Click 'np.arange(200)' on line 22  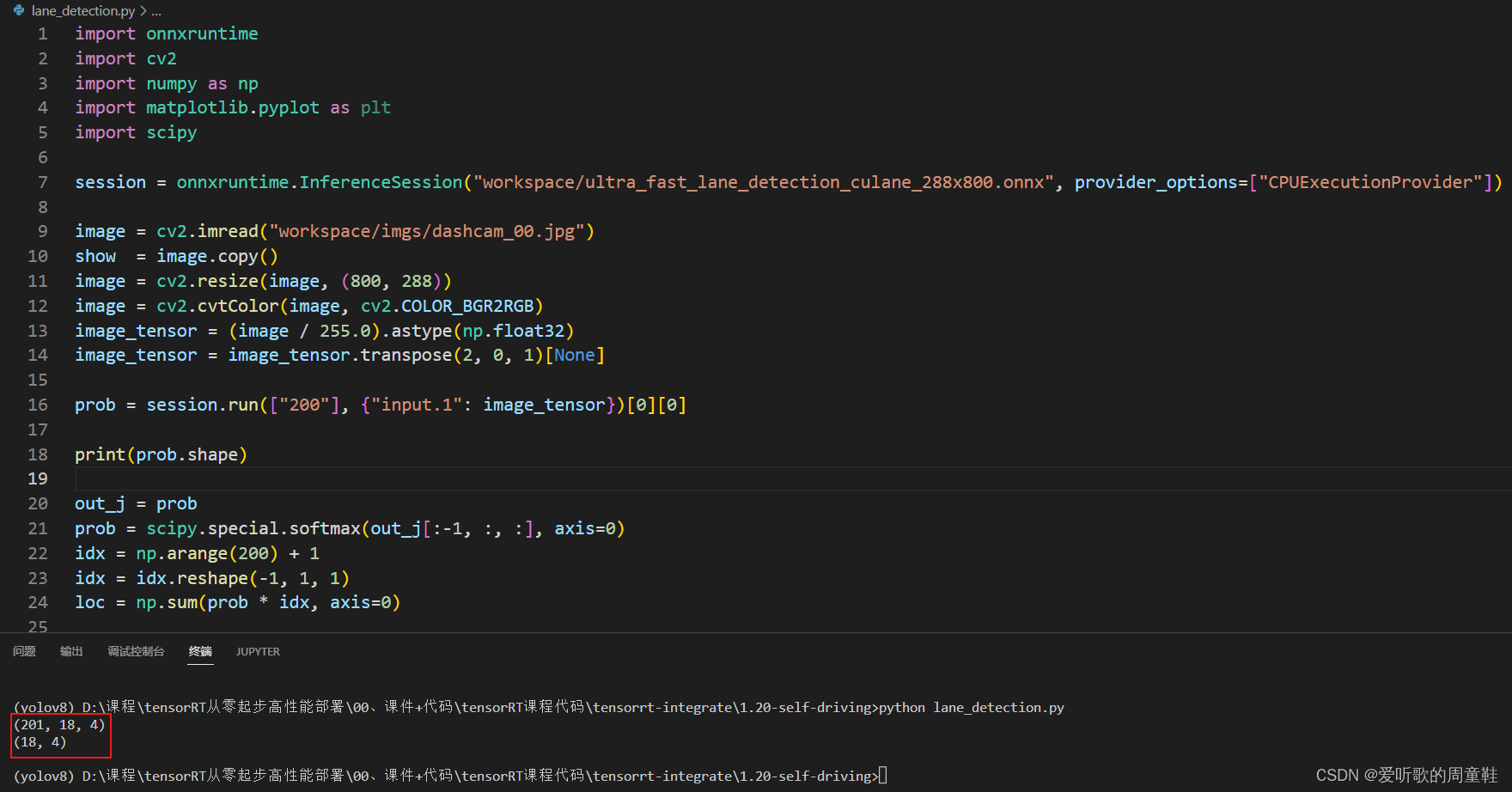pyautogui.click(x=207, y=553)
